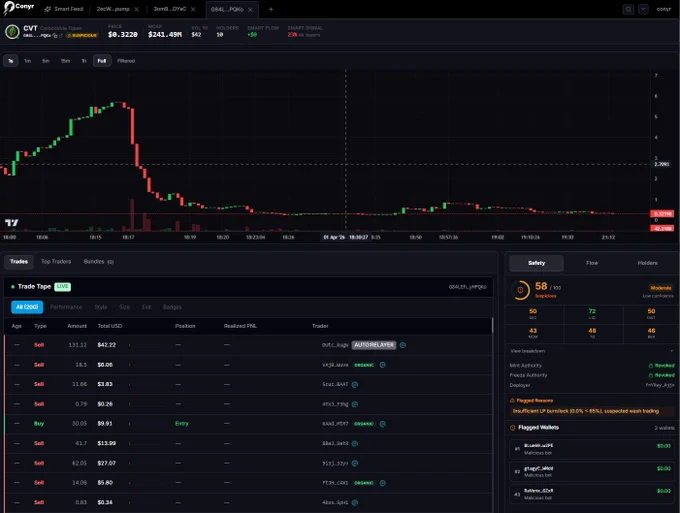The height and width of the screenshot is (513, 680).
Task: Click trader icon in the $27.07 row
Action: 355,464
